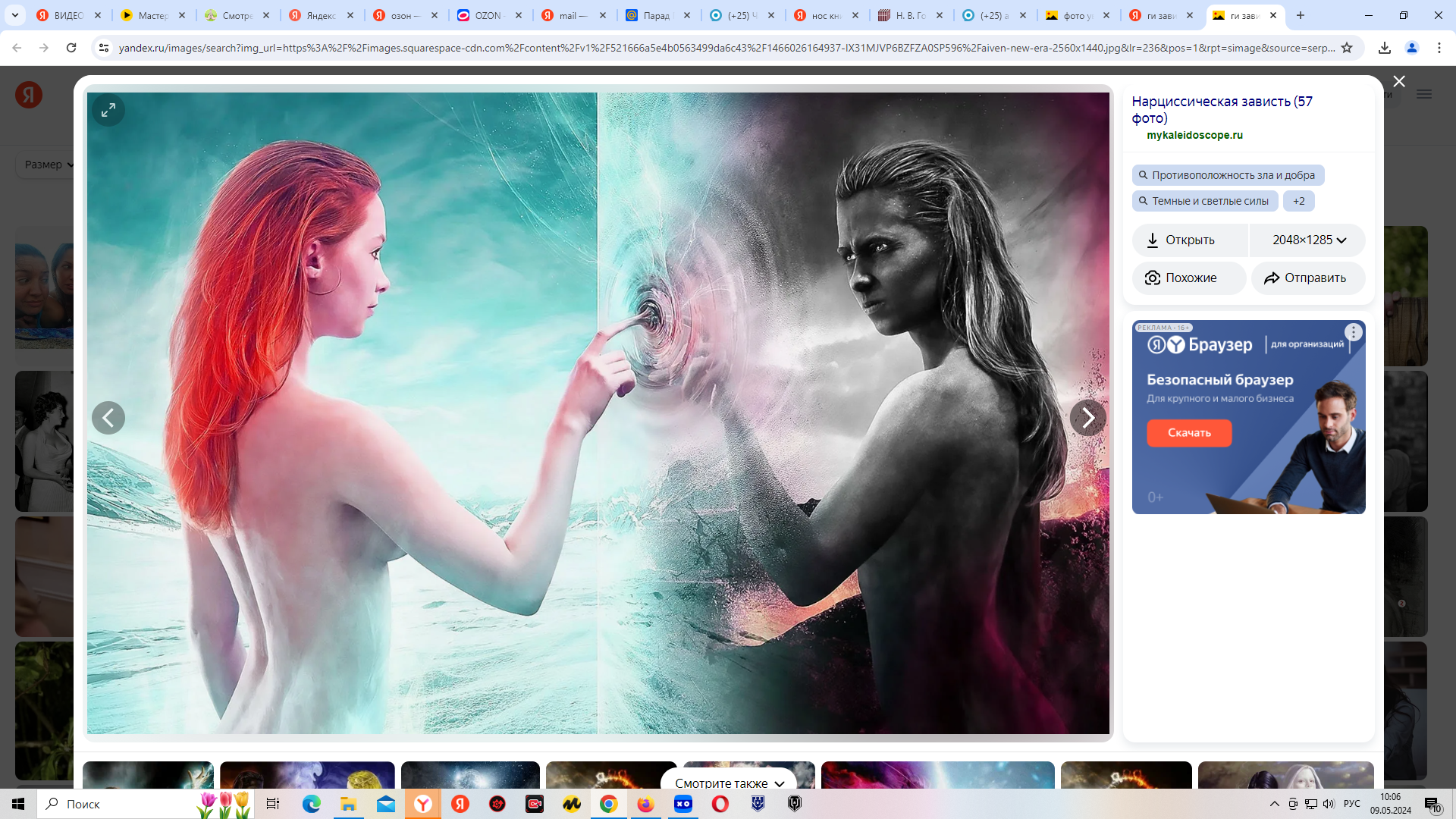The height and width of the screenshot is (819, 1456).
Task: Bookmark this page with the star
Action: coord(1347,48)
